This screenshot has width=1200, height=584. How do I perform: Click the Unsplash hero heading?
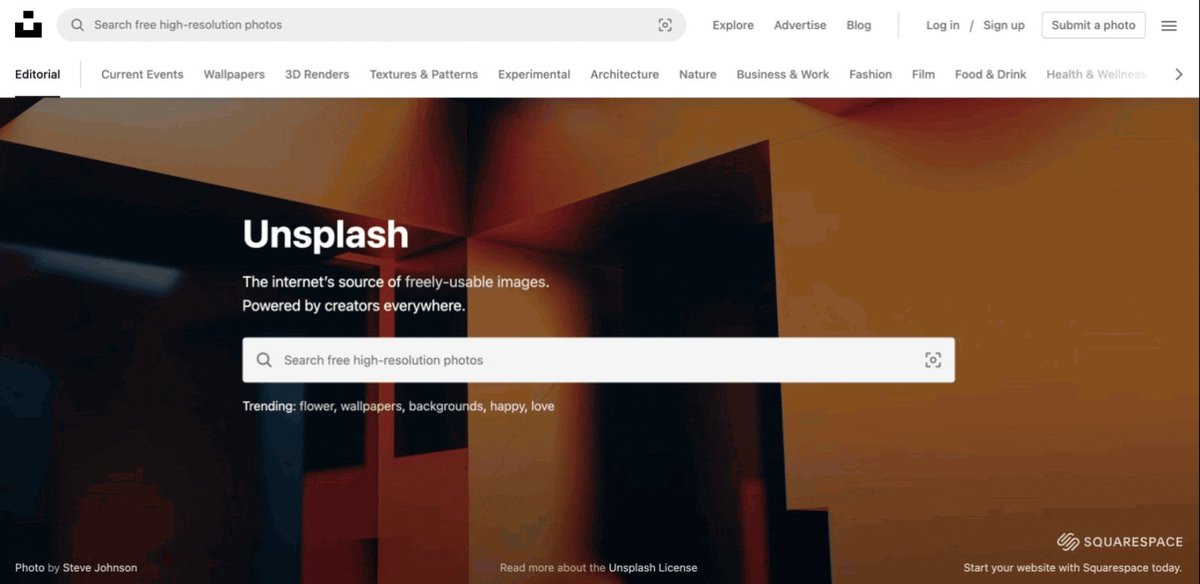click(326, 234)
